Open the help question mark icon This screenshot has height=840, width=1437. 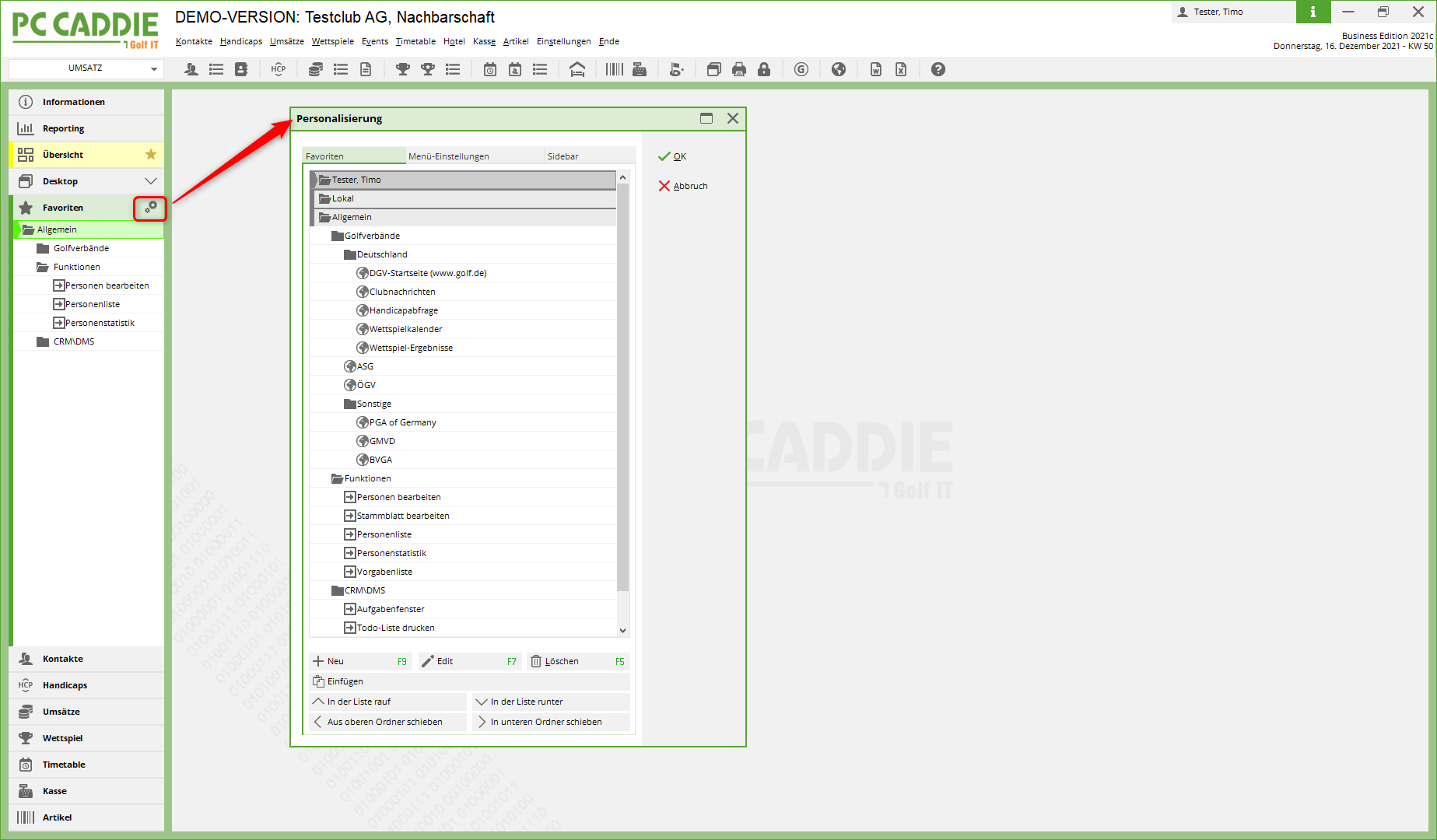[938, 69]
